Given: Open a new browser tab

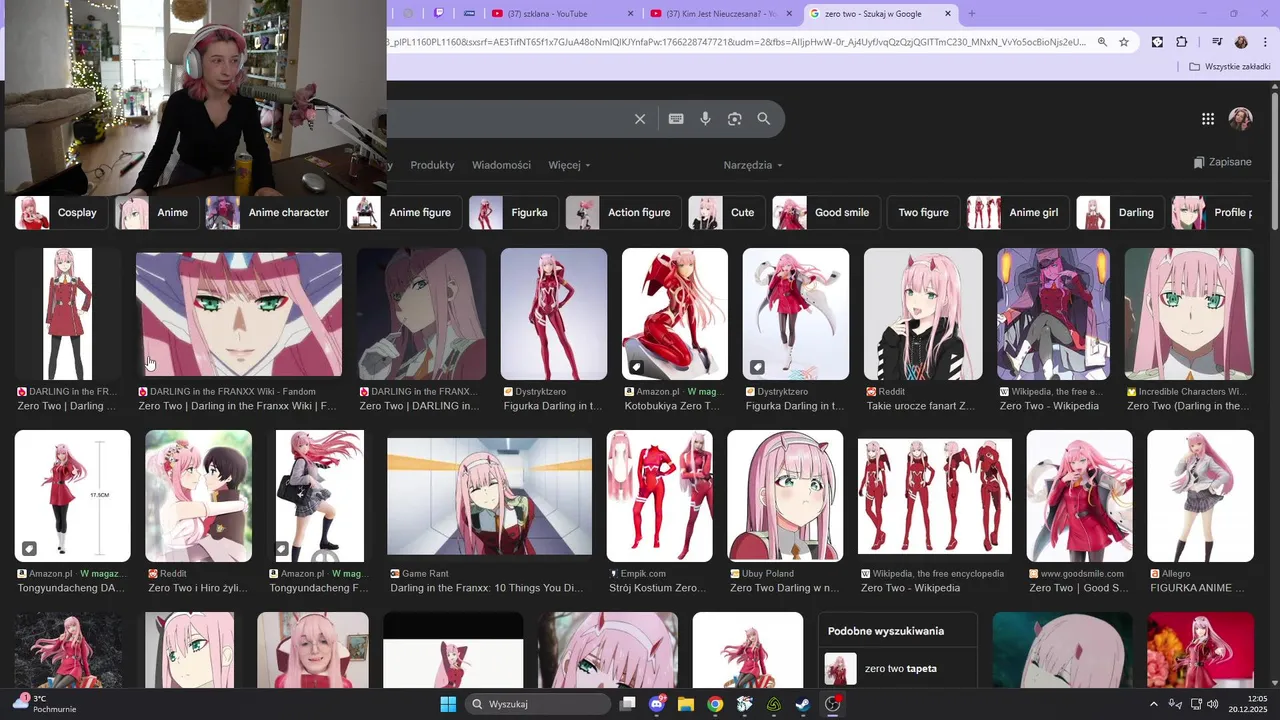Looking at the screenshot, I should 971,14.
